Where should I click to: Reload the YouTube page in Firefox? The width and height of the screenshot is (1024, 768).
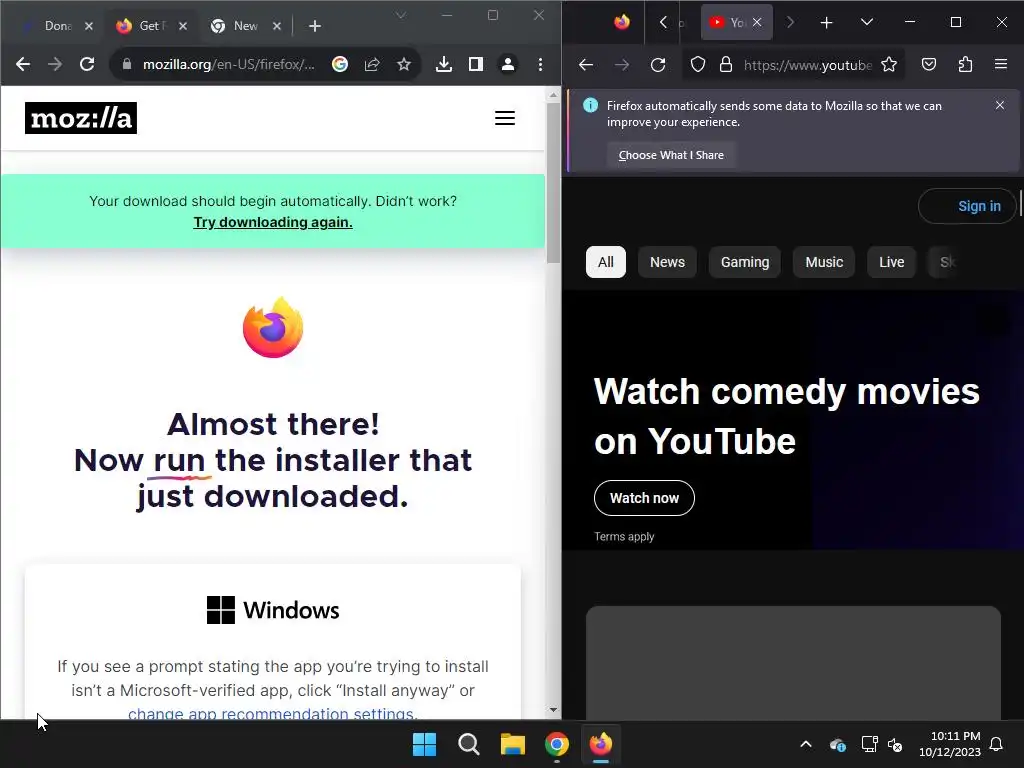click(x=658, y=65)
